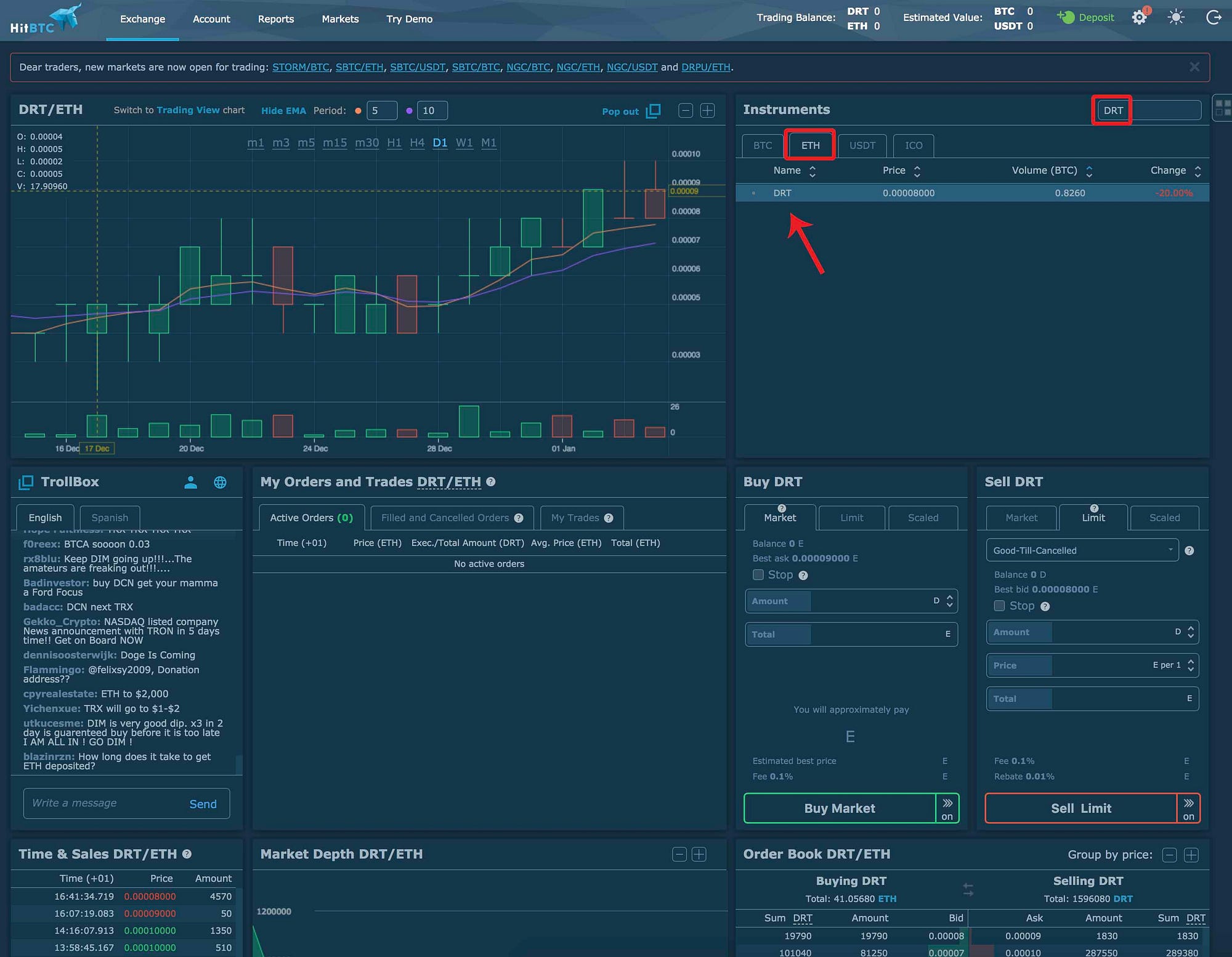Image resolution: width=1232 pixels, height=957 pixels.
Task: Open TrollBox language globe icon
Action: [220, 483]
